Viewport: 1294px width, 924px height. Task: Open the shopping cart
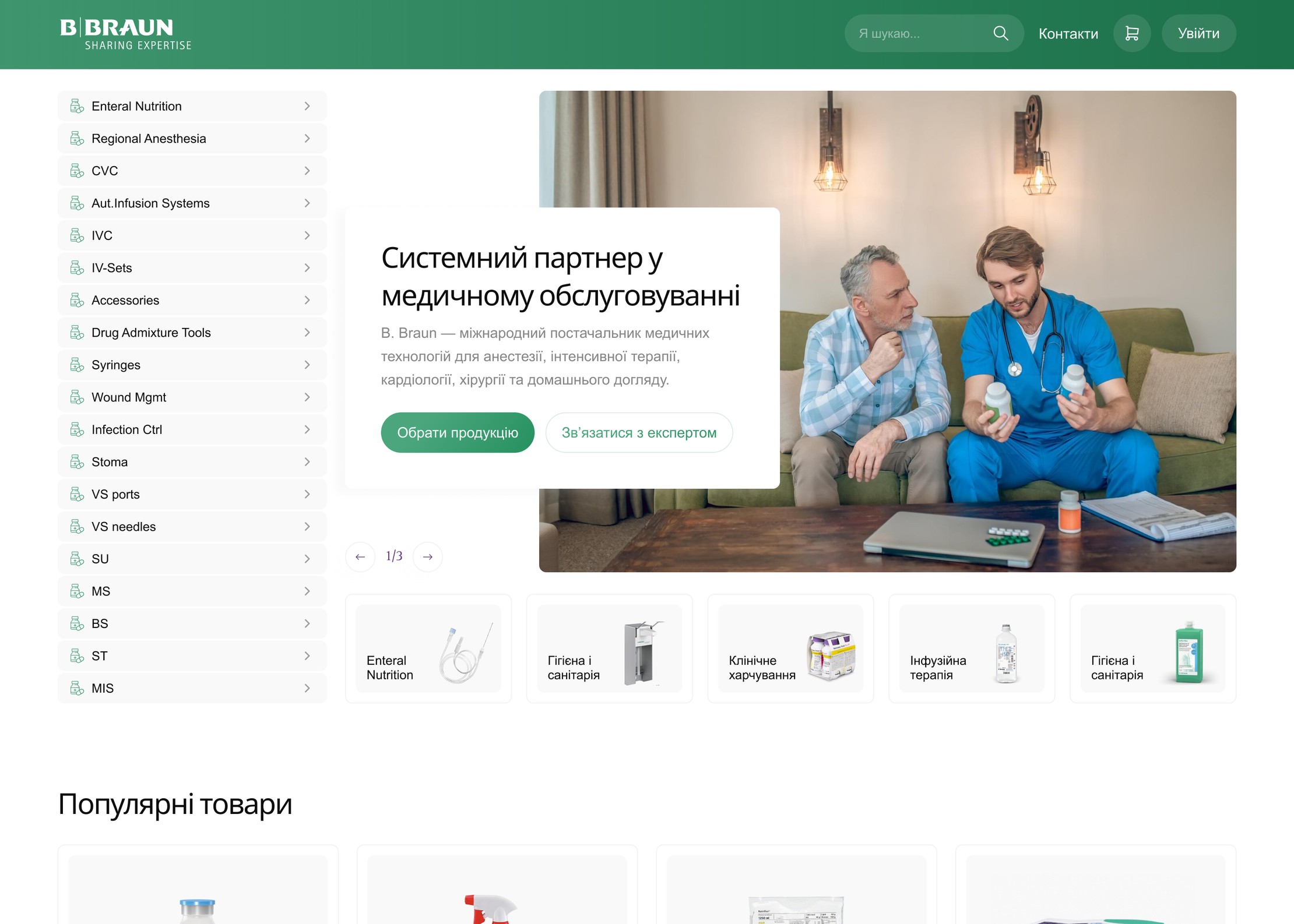tap(1131, 33)
